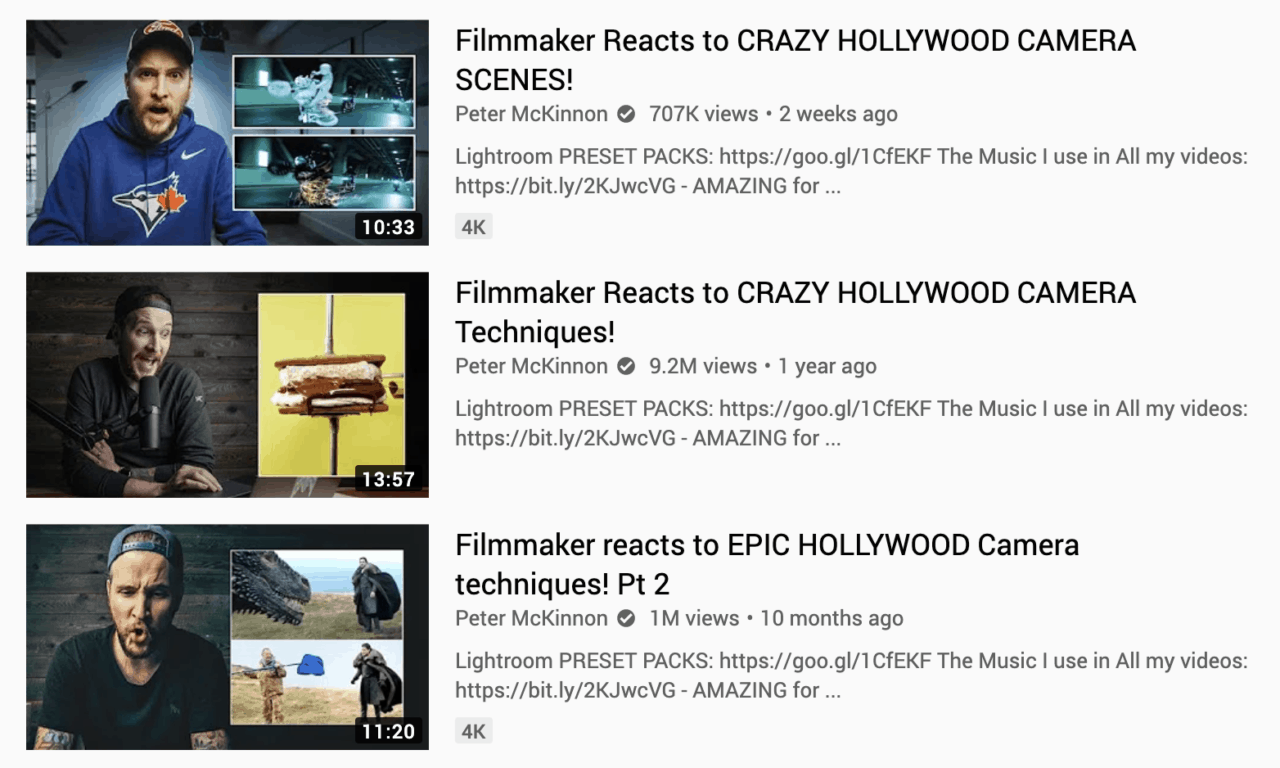Click the first video's Lightroom PRESET PACKS description
This screenshot has width=1280, height=768.
tap(851, 171)
